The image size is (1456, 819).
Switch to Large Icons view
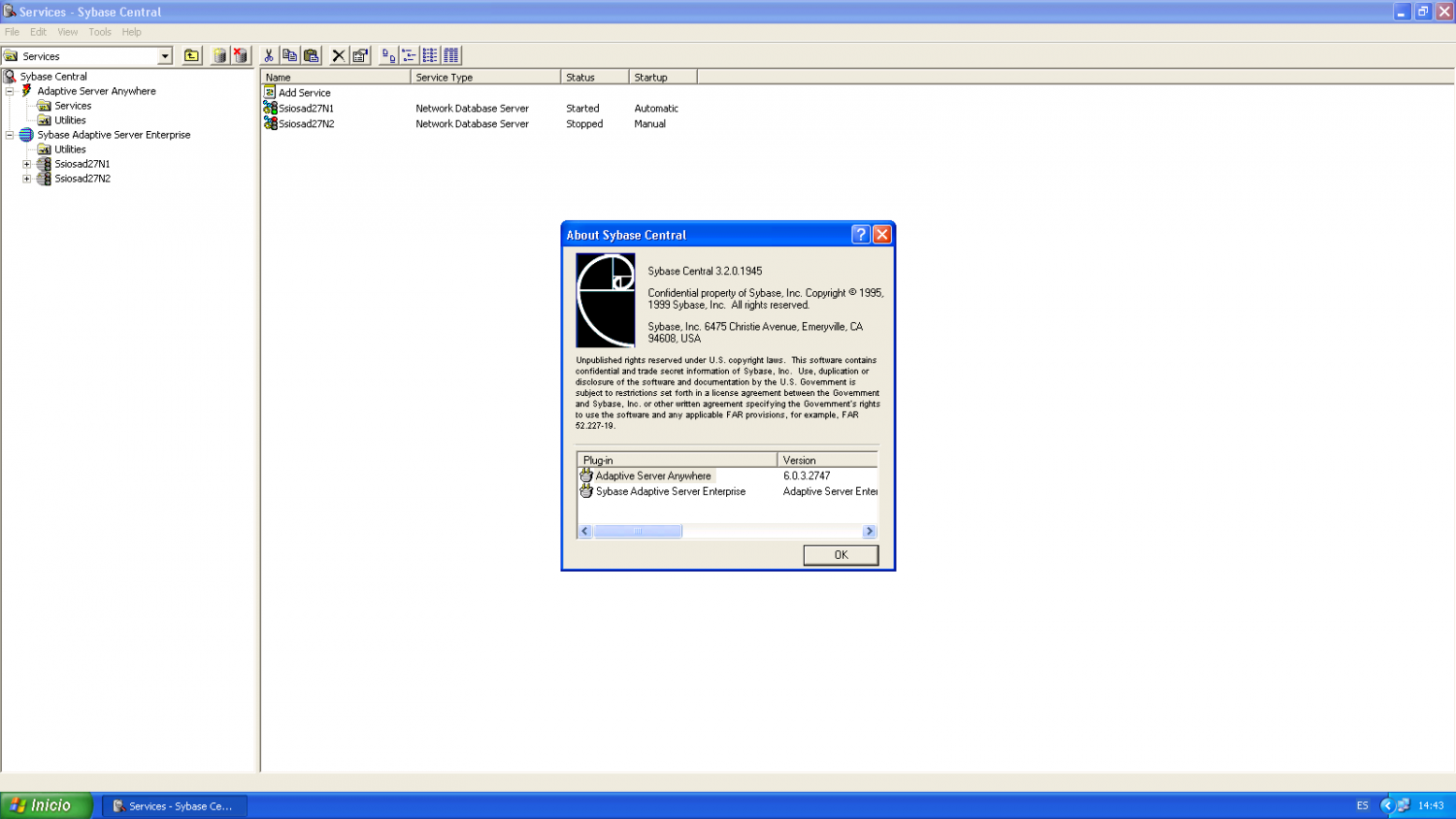[388, 55]
